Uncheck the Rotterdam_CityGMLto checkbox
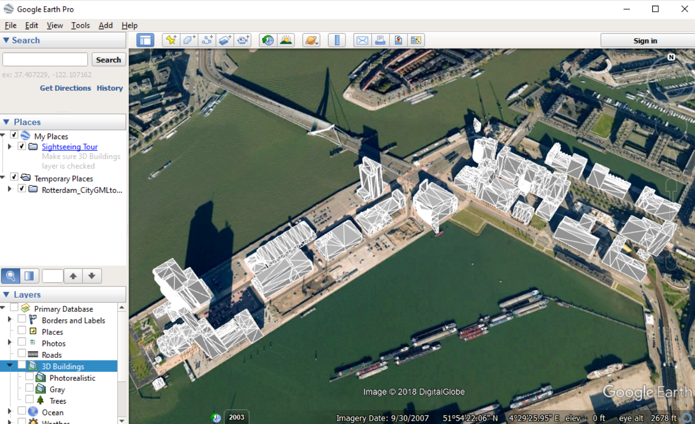The width and height of the screenshot is (695, 424). click(x=22, y=189)
